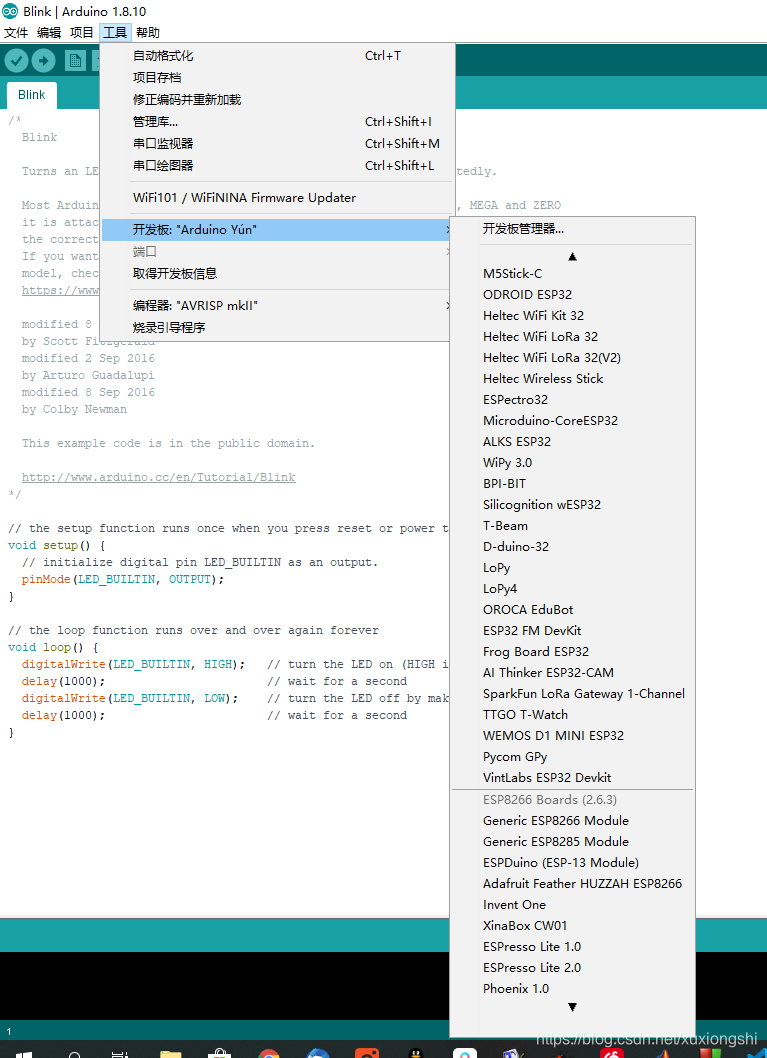The height and width of the screenshot is (1058, 767).
Task: Click the pinMode(LED_BUILTIN, OUTPUT) code line
Action: click(123, 580)
